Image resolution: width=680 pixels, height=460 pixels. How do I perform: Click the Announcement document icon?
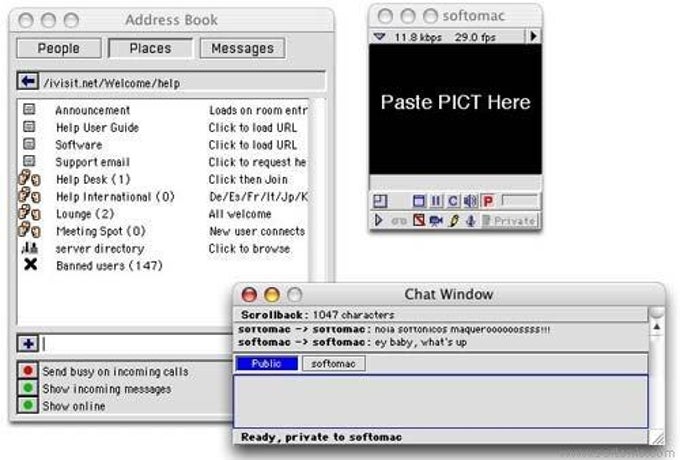click(29, 109)
